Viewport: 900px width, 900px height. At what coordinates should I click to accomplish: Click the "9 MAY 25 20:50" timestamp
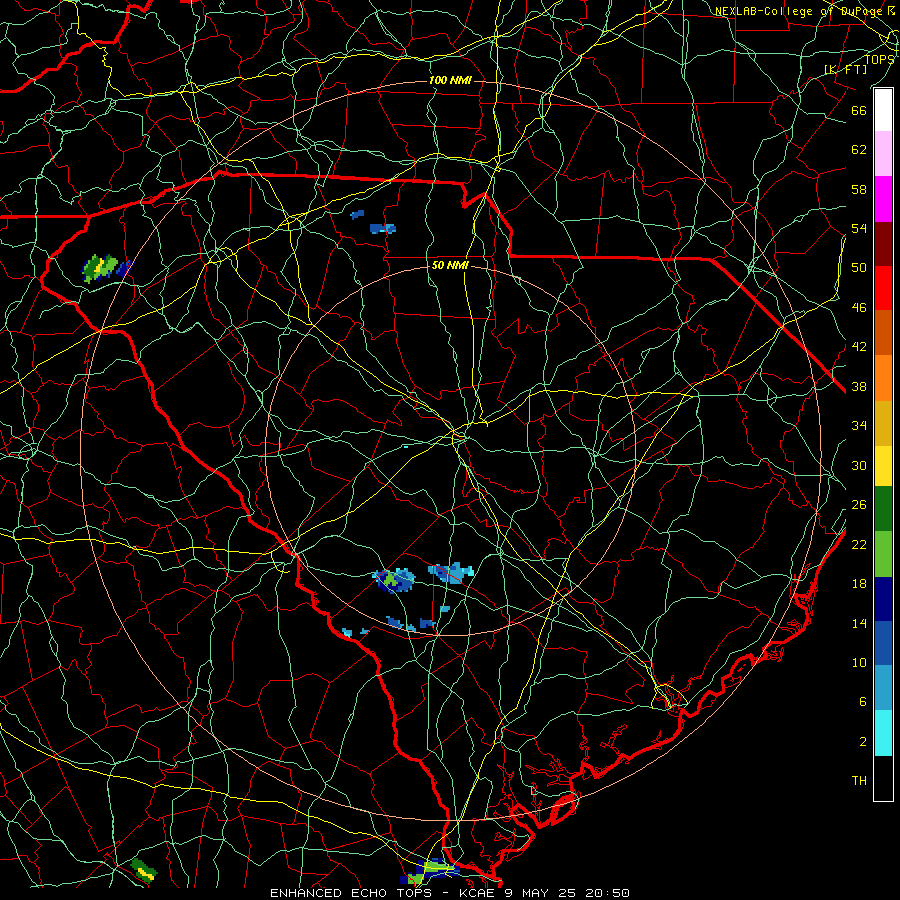(567, 893)
